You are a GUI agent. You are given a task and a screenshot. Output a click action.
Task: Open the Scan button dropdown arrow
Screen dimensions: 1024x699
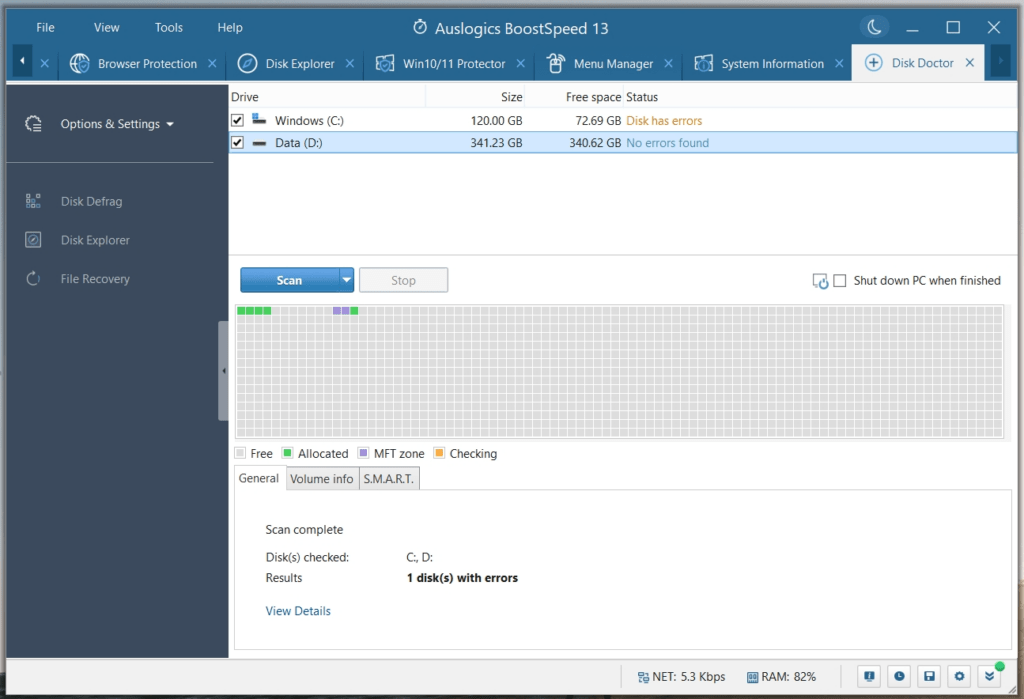344,280
